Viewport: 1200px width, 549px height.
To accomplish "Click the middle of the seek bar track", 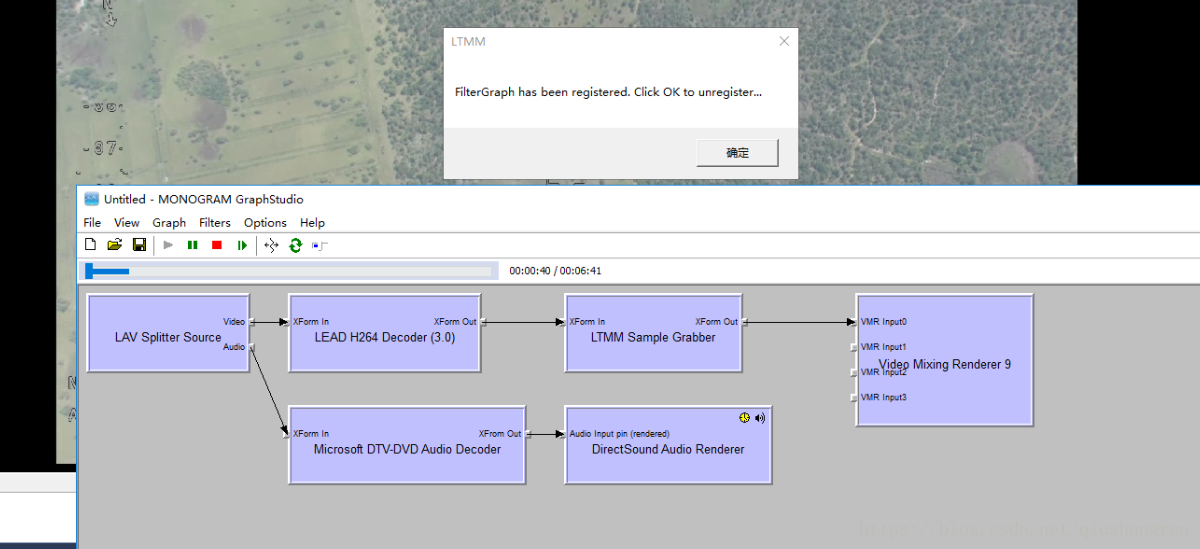I will 290,271.
